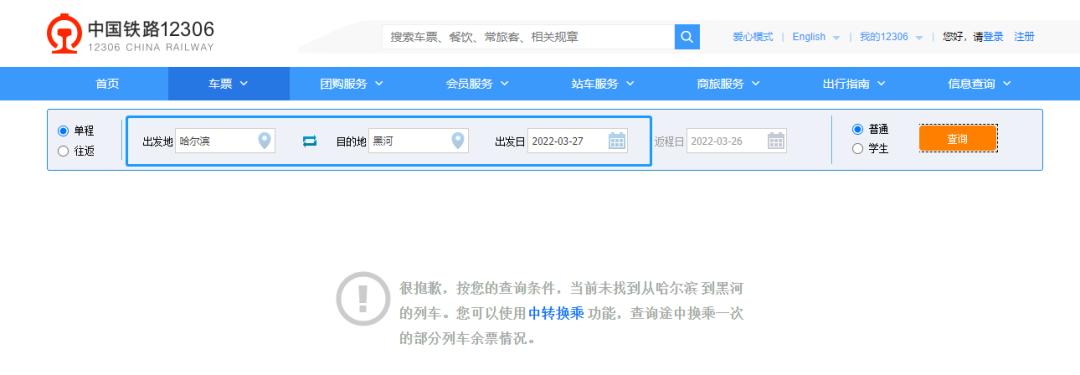Screen dimensions: 1080x375
Task: Click the location pin in 出发地 field
Action: [x=264, y=141]
